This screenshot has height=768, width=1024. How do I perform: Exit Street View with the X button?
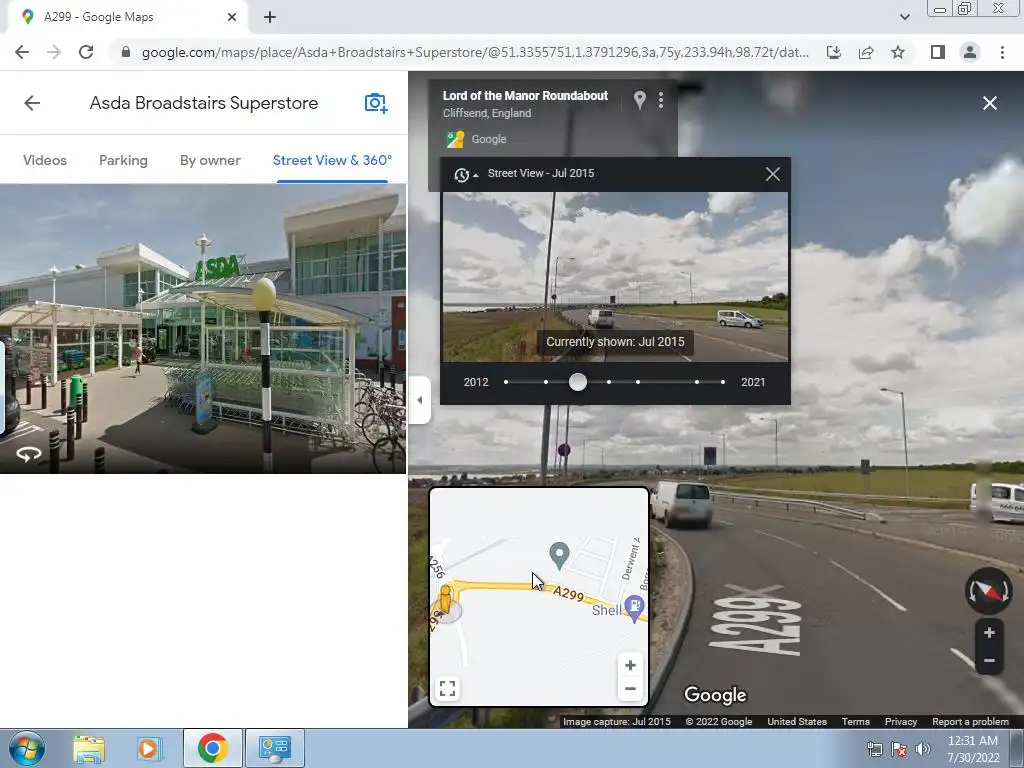pyautogui.click(x=989, y=103)
